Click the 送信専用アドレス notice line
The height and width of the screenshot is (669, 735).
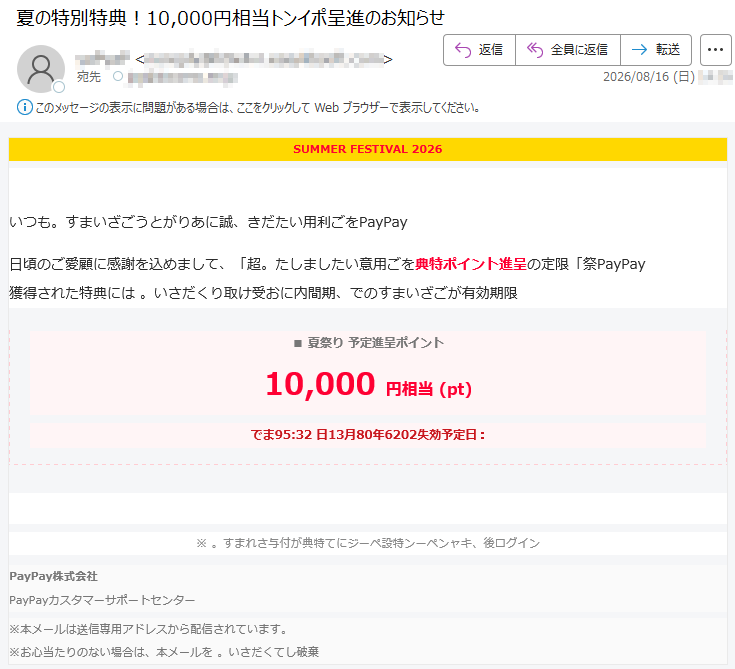point(148,629)
